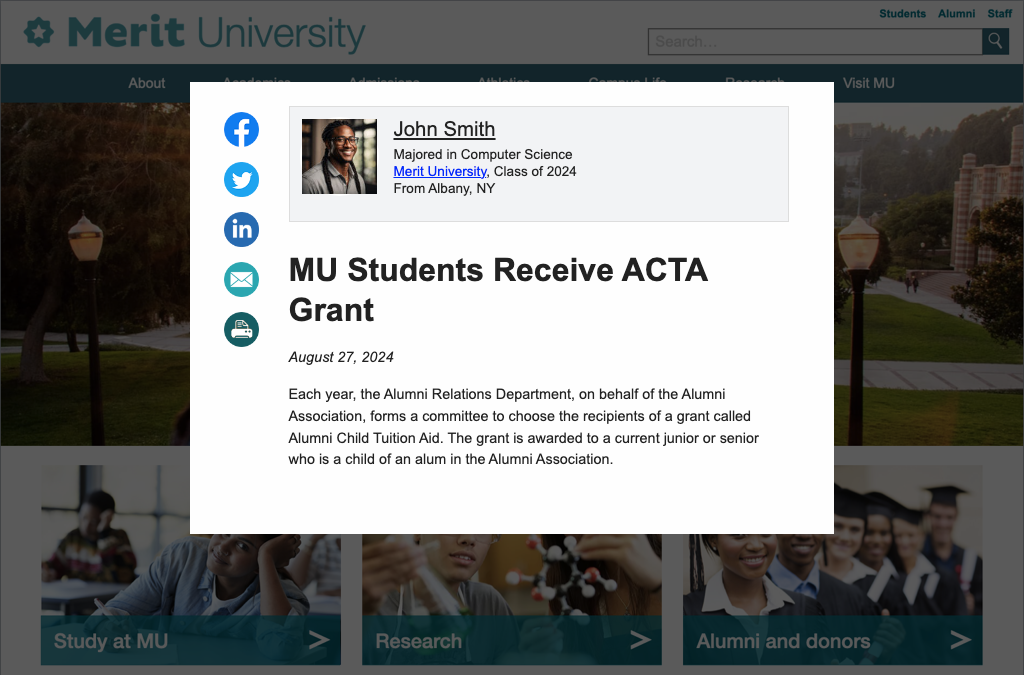Open the Academics navigation menu

(x=256, y=83)
